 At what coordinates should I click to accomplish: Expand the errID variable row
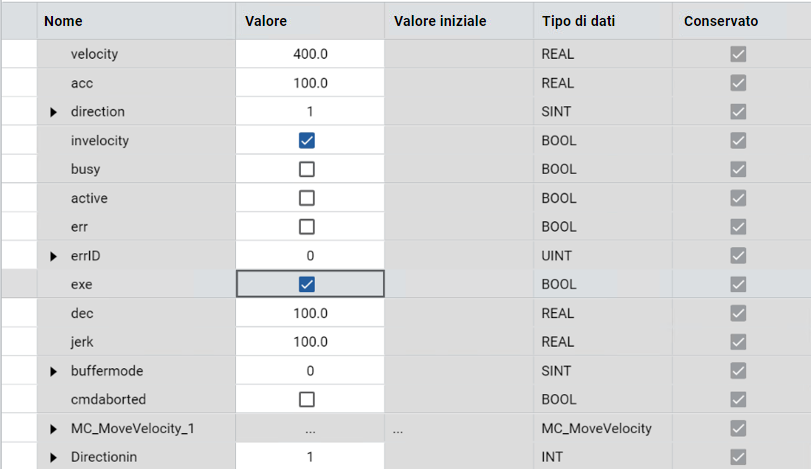click(x=54, y=256)
